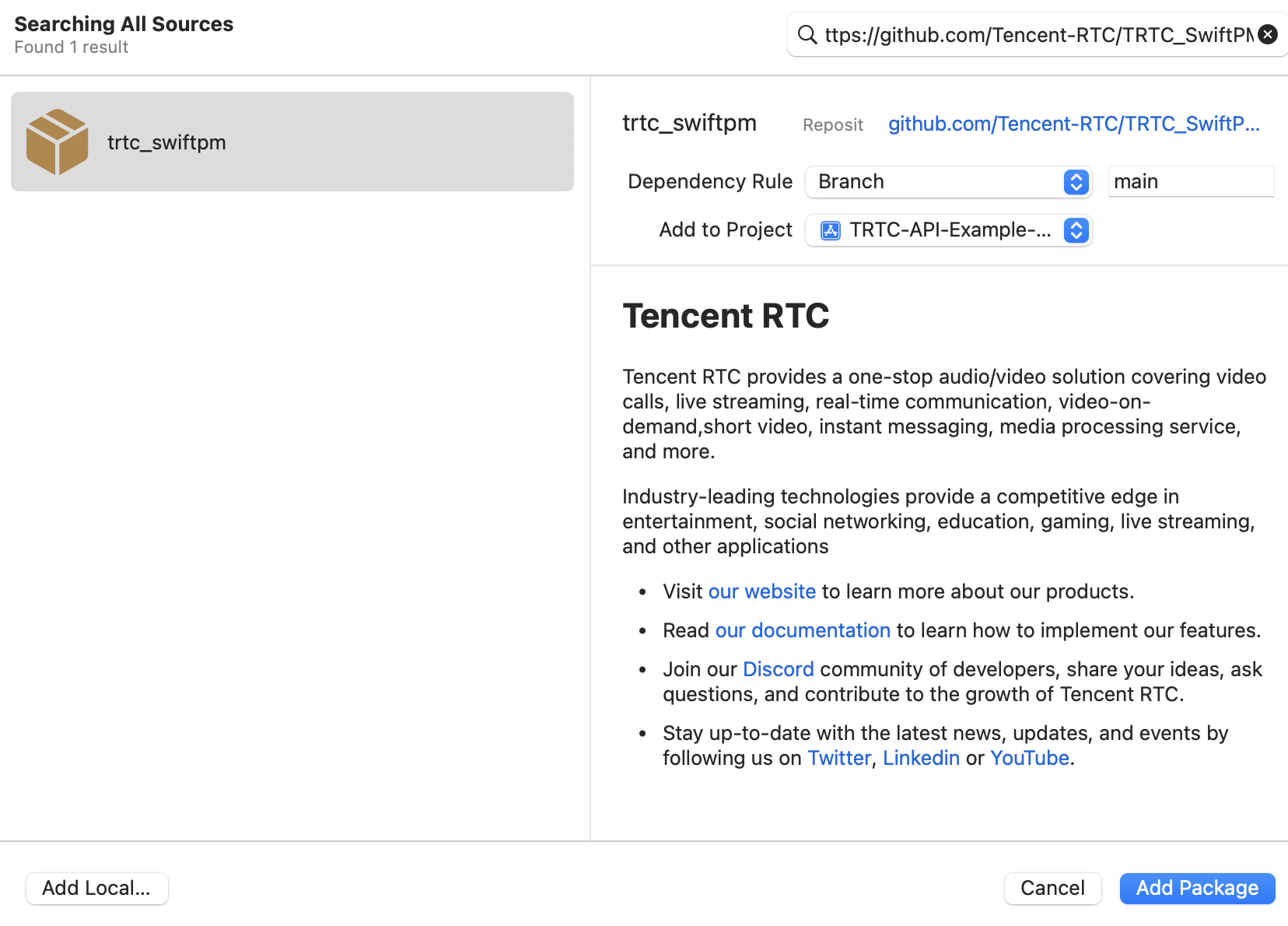Viewport: 1288px width, 926px height.
Task: Click the Add Local... button
Action: [x=96, y=888]
